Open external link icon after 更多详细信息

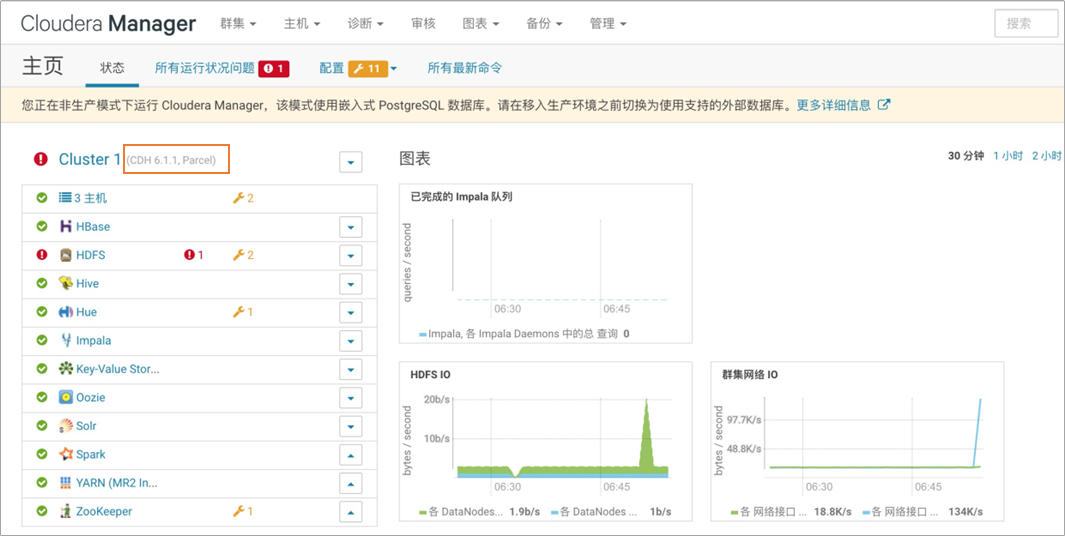(x=884, y=105)
